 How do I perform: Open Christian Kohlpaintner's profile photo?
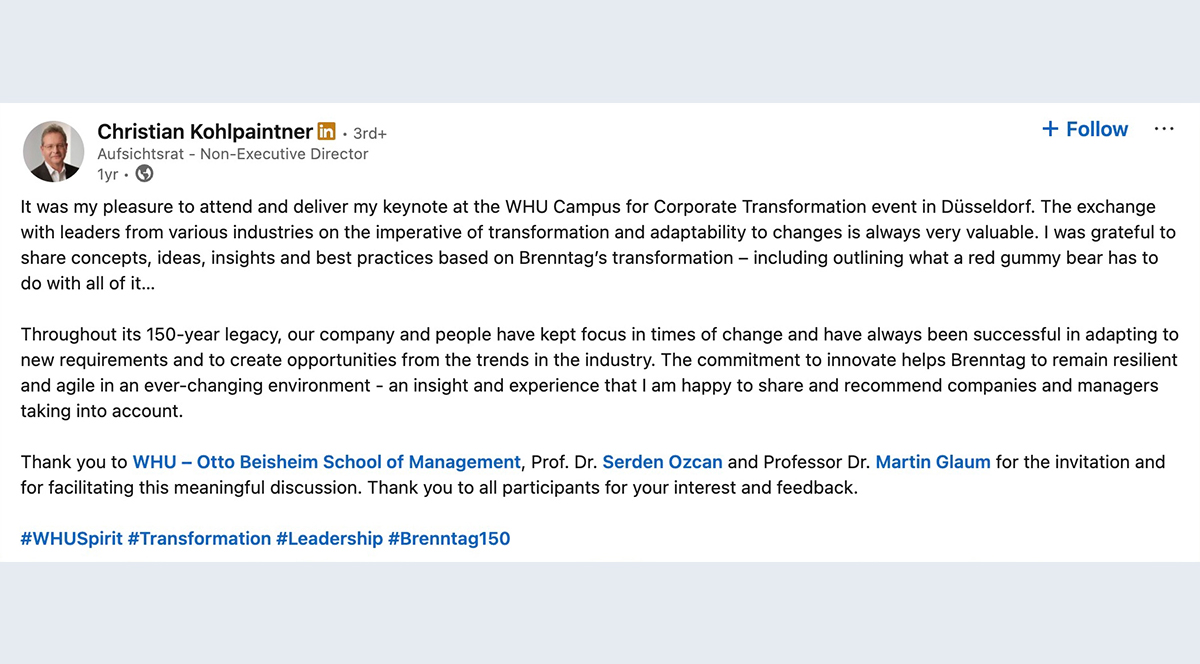54,152
